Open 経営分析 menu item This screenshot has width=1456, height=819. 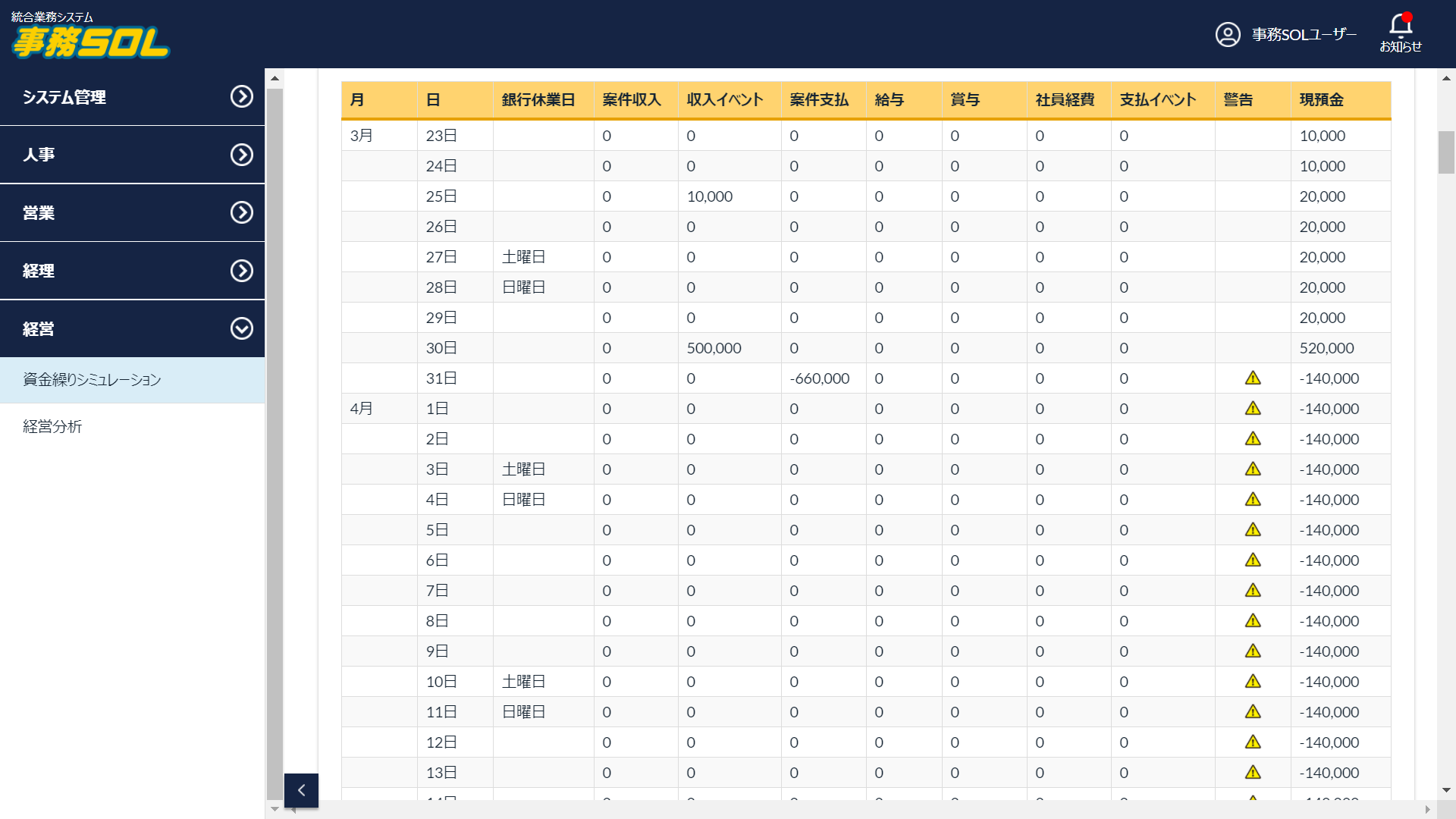point(52,426)
